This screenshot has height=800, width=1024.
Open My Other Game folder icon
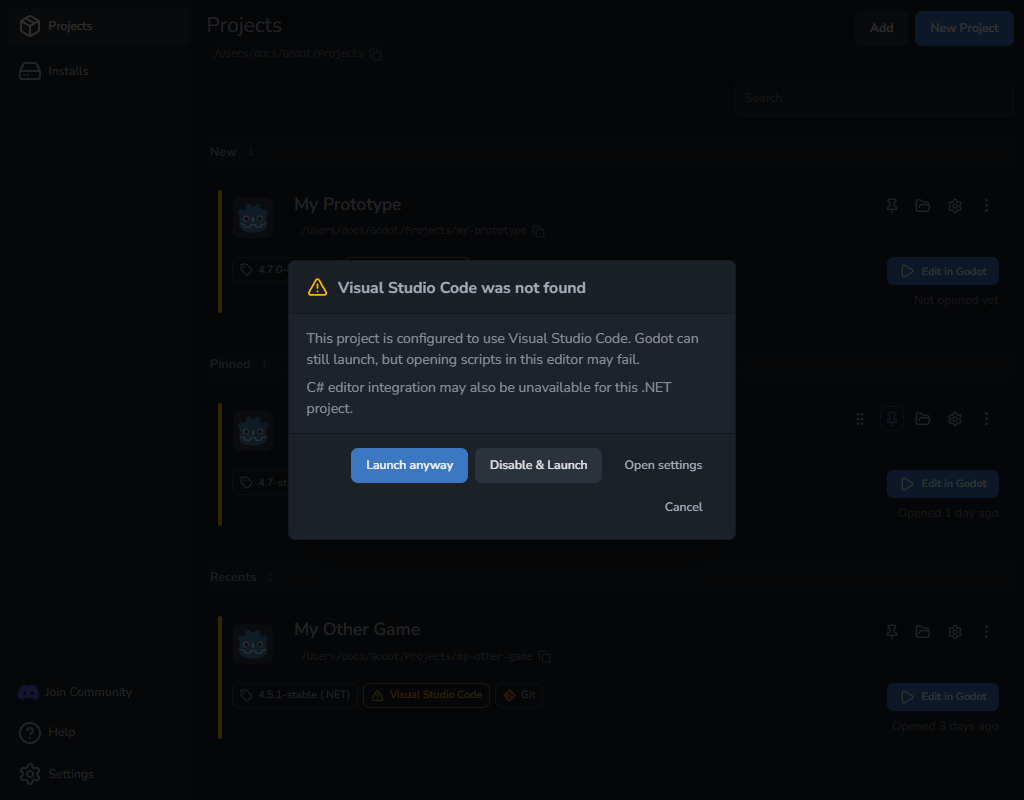pos(923,632)
